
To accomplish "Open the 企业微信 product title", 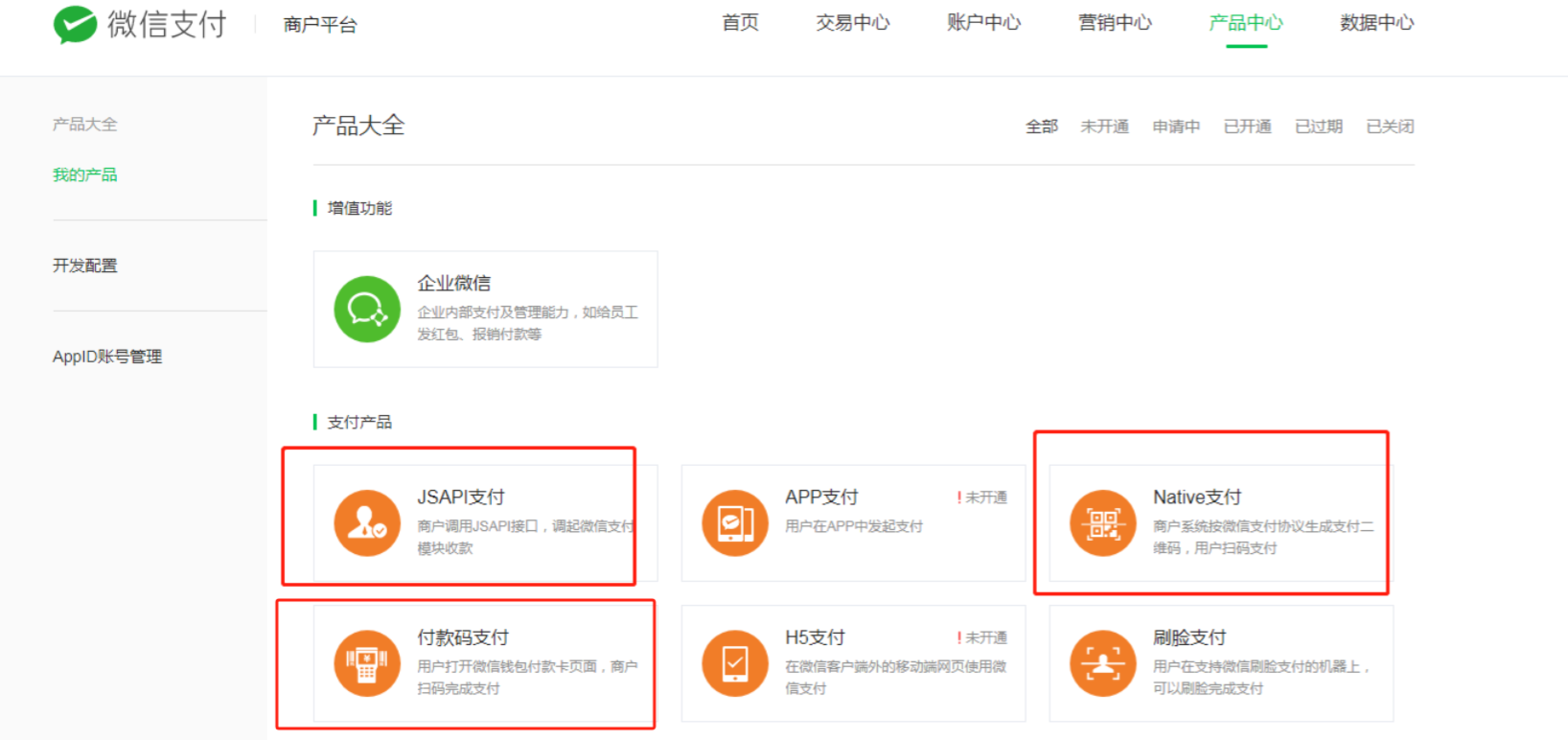I will [454, 284].
